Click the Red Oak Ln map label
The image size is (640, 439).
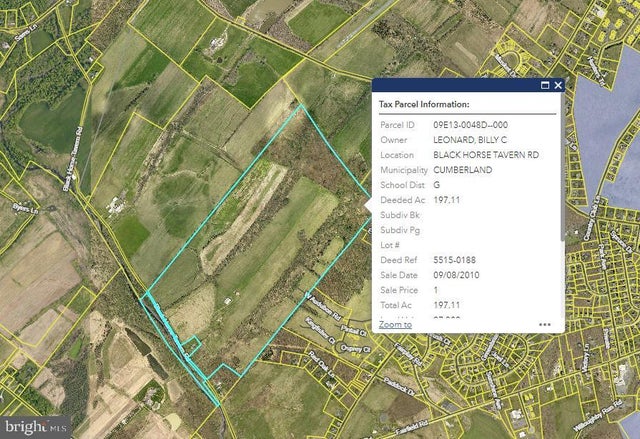click(x=322, y=364)
